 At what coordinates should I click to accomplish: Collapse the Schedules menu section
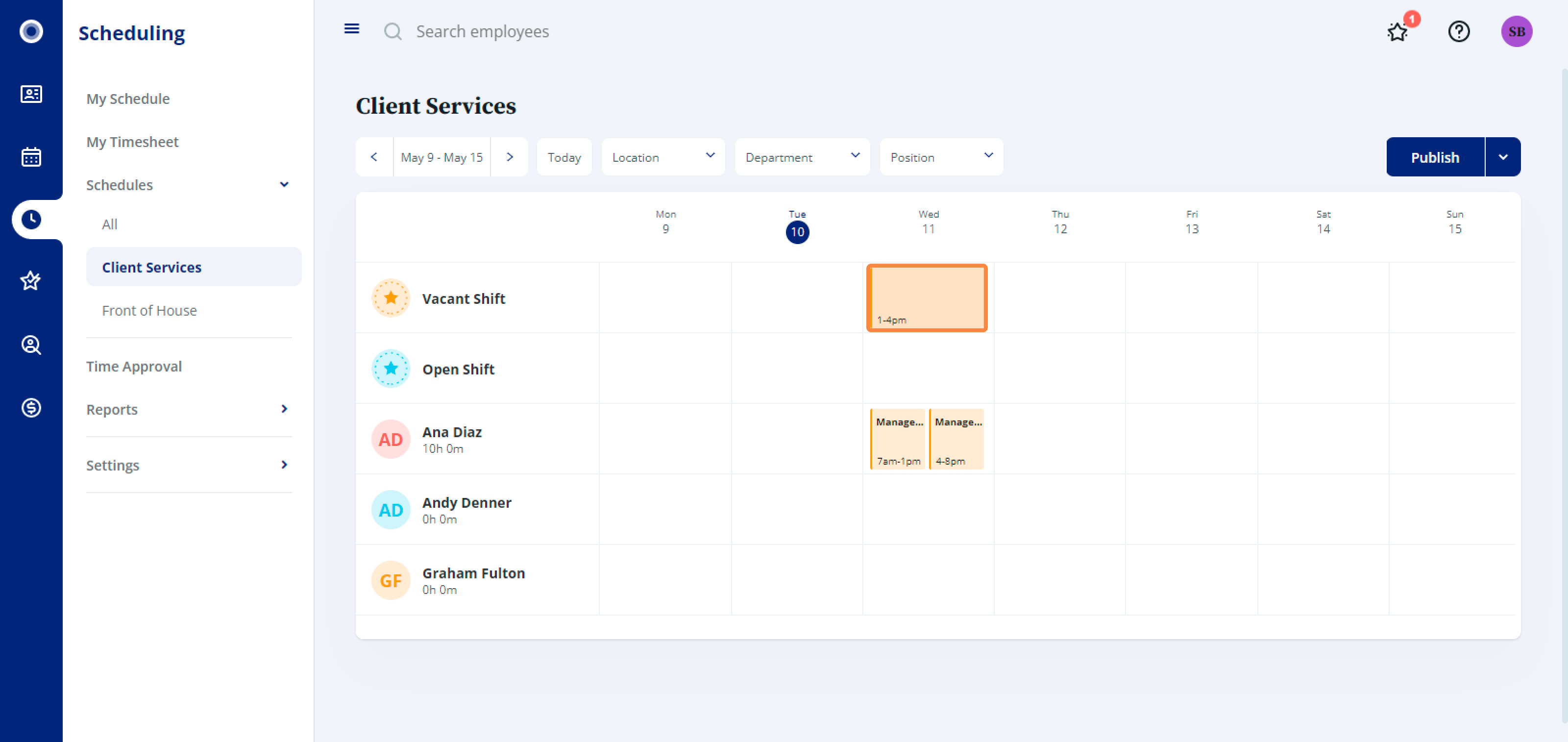point(284,184)
